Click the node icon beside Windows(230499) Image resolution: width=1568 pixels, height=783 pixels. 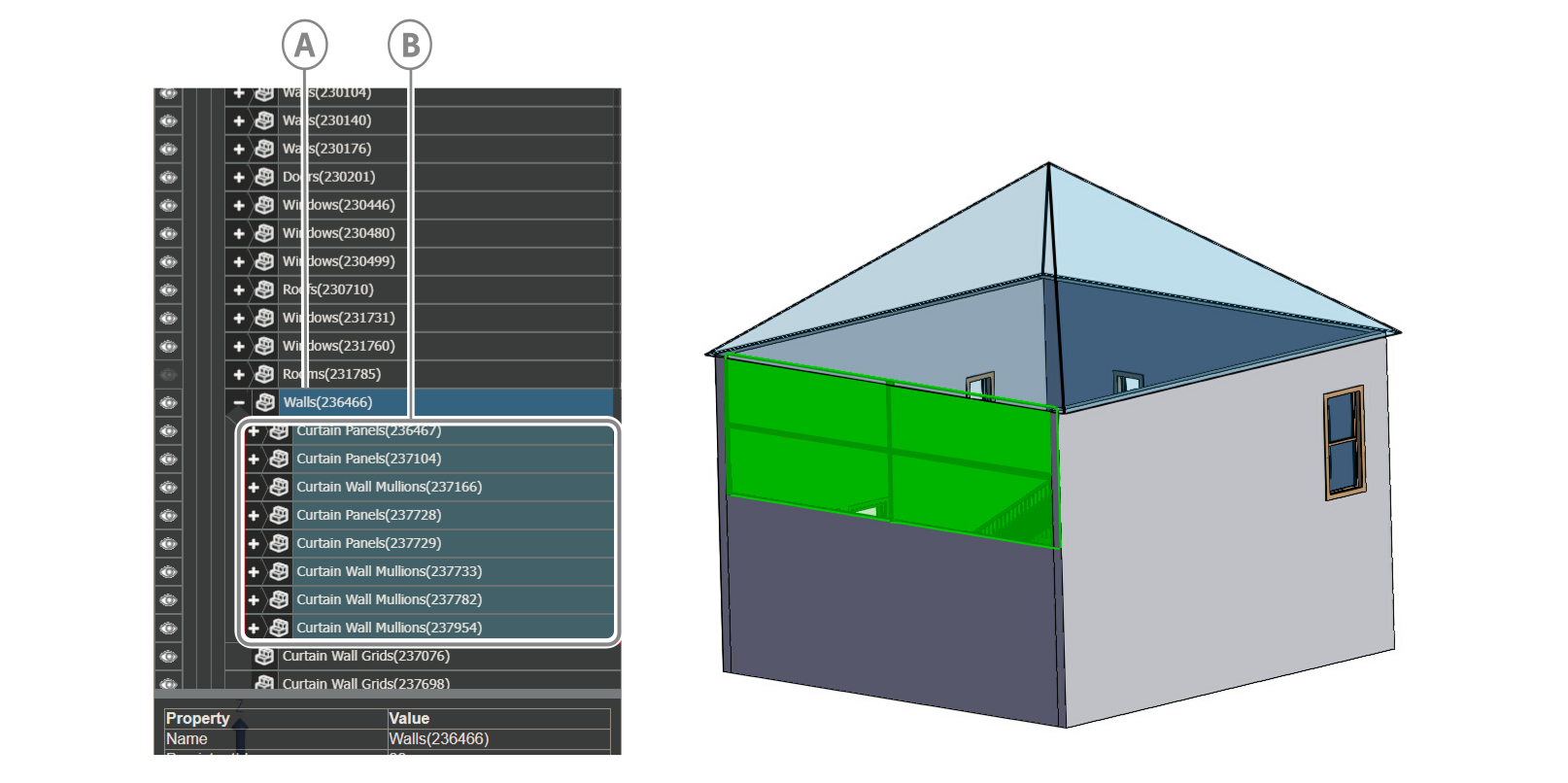264,261
